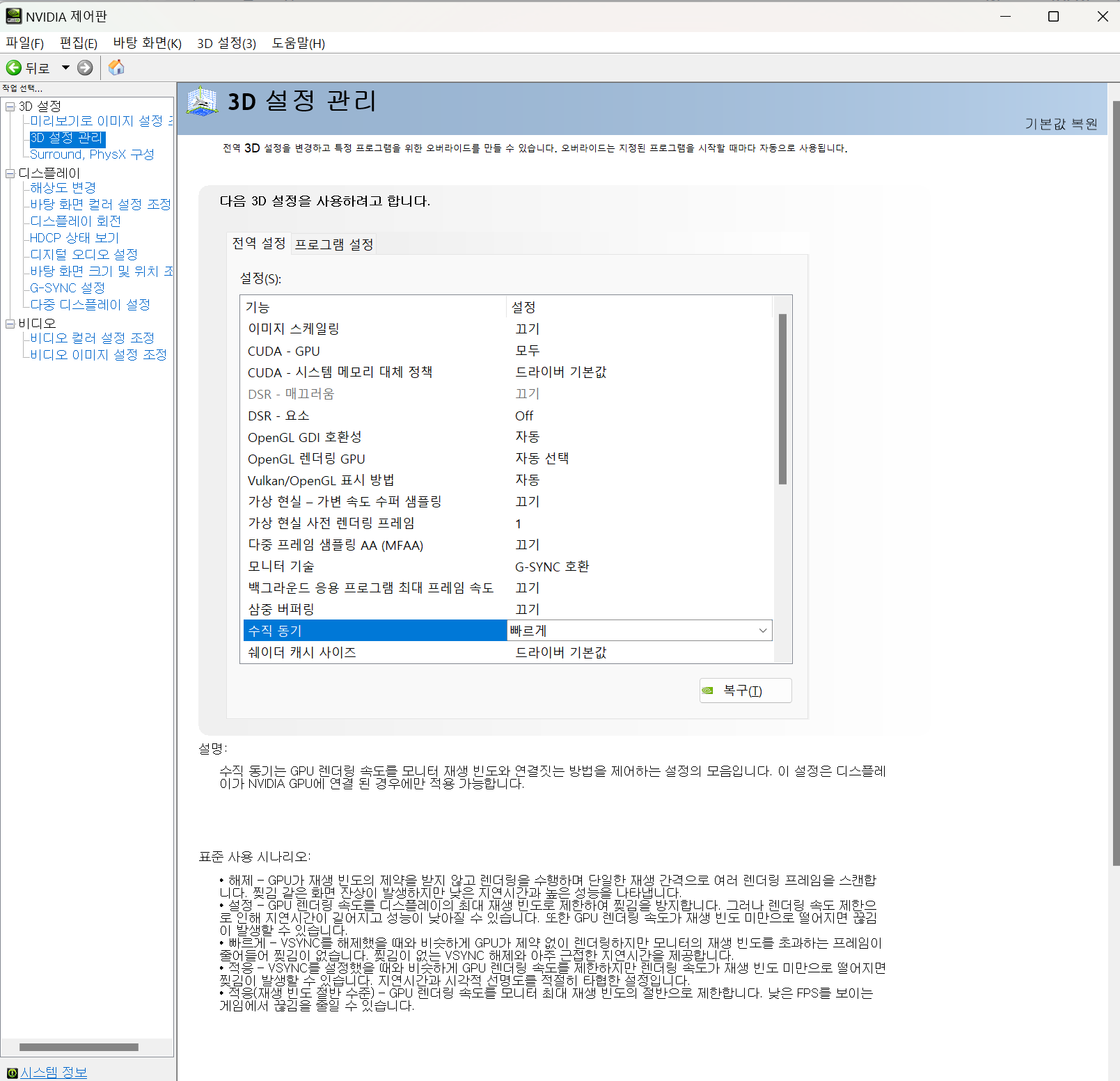Select 가상 현실 – 가변 속도 수퍼 샘플링 row
This screenshot has height=1081, width=1120.
(507, 502)
